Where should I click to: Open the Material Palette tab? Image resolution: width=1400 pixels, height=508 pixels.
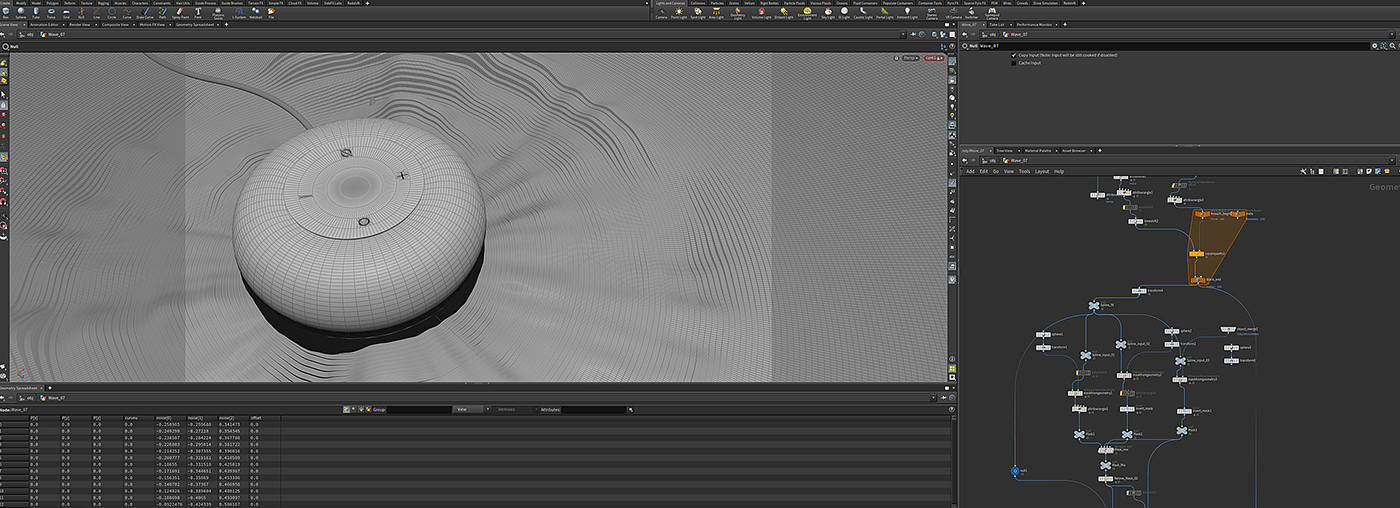tap(1037, 150)
